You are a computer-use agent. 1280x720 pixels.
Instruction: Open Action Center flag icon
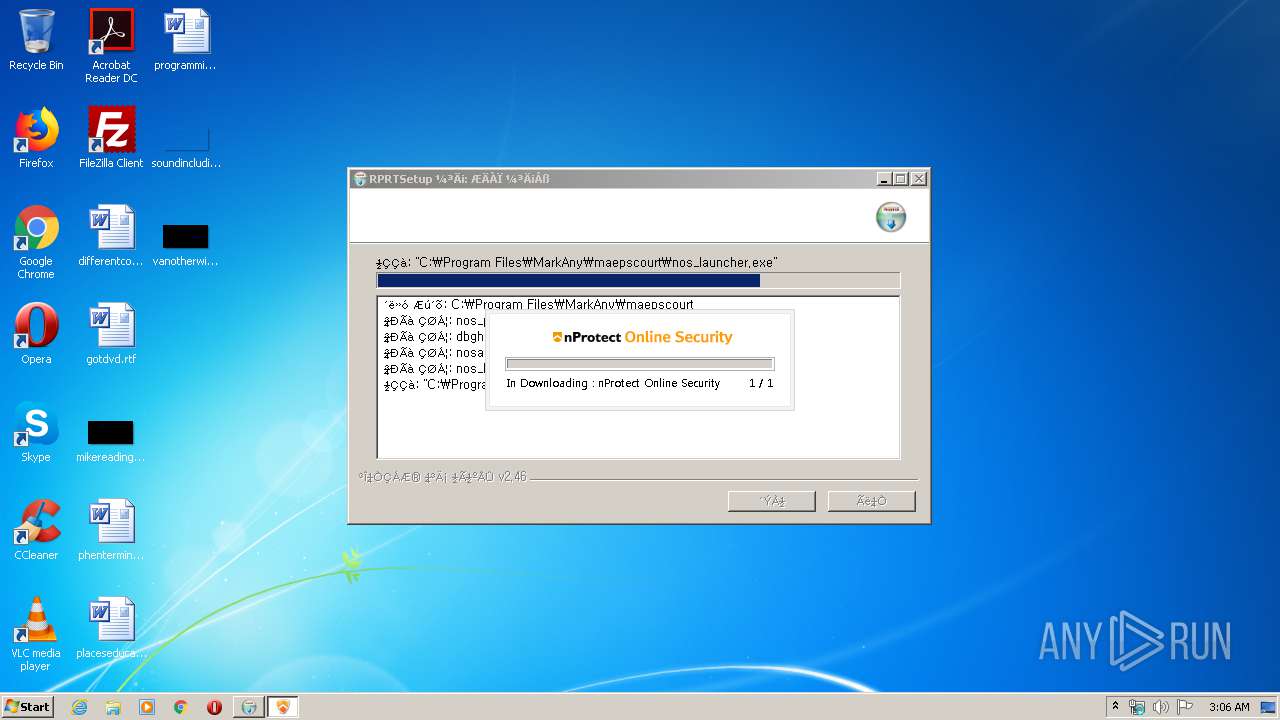pos(1185,707)
